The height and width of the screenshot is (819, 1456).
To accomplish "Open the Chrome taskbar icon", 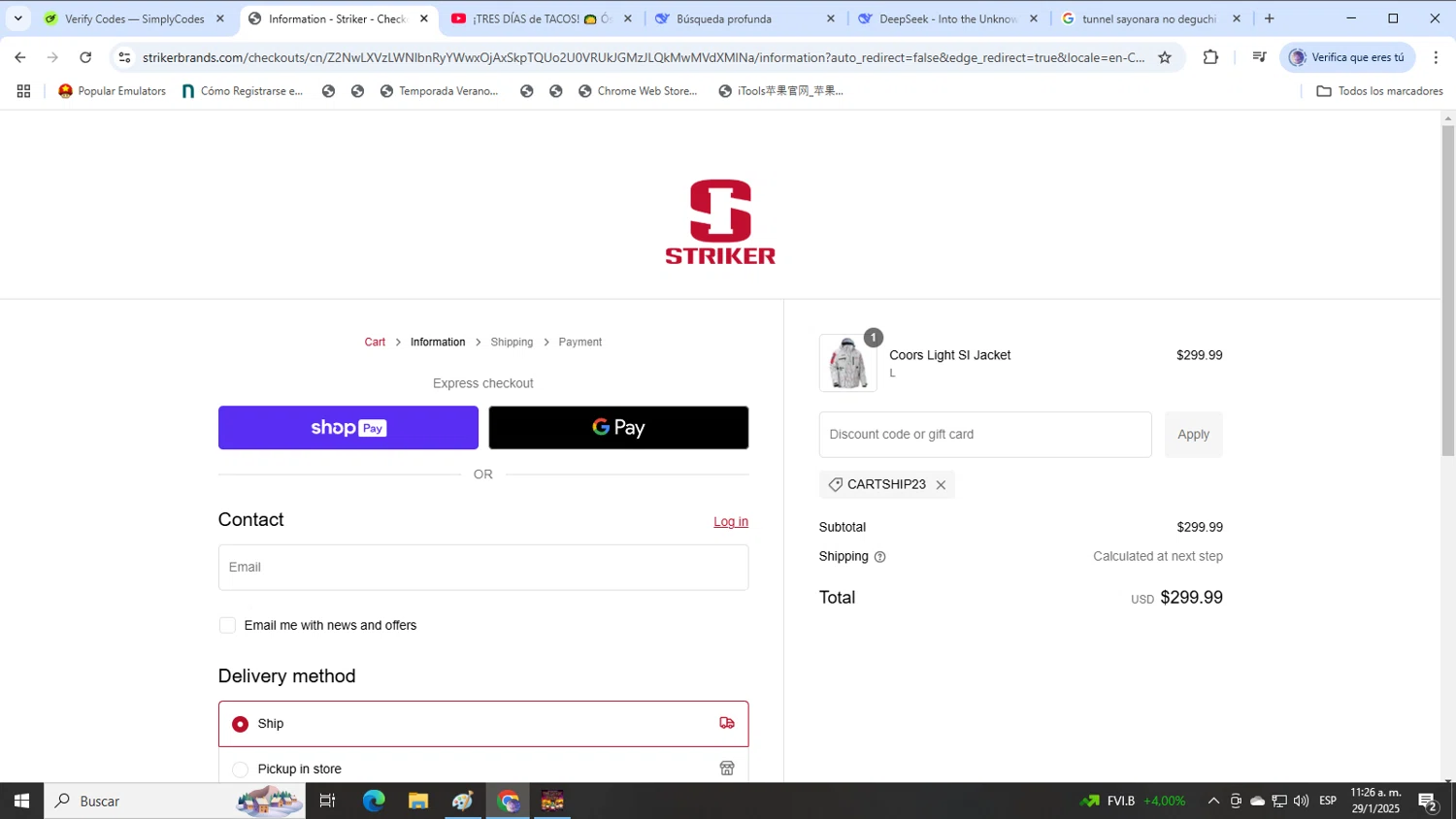I will [x=509, y=801].
